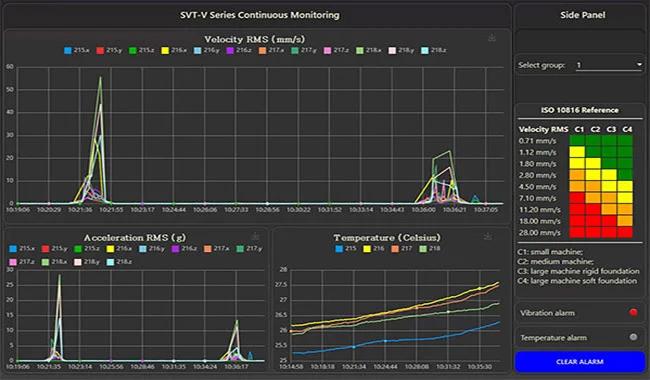Hide 217.y in Acceleration RMS legend

point(250,249)
